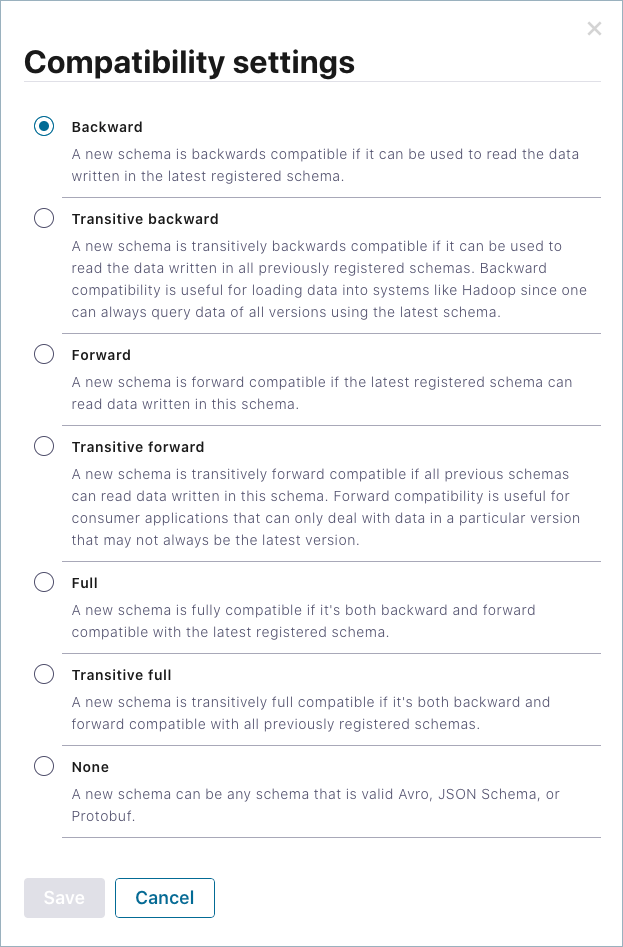Image resolution: width=623 pixels, height=947 pixels.
Task: Click the "Full" option label
Action: tap(85, 583)
